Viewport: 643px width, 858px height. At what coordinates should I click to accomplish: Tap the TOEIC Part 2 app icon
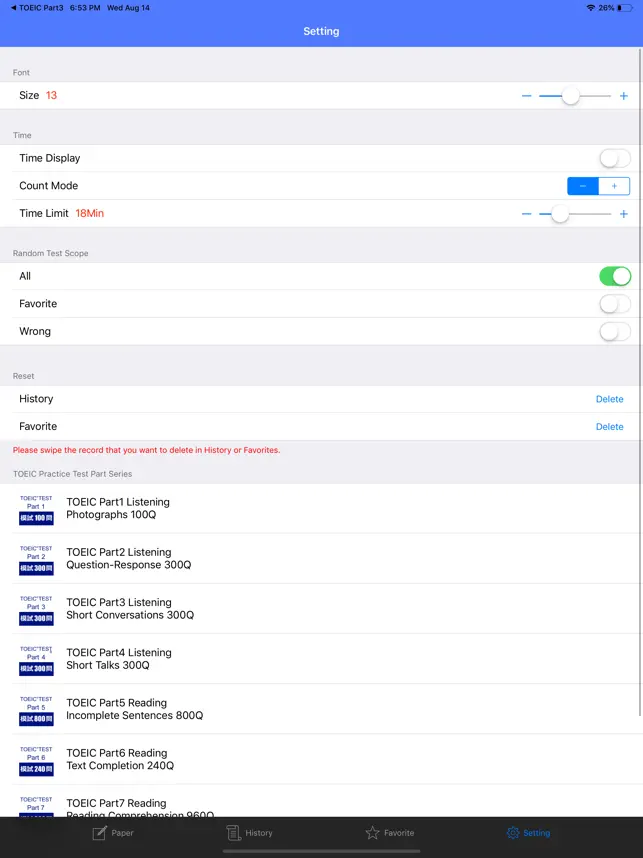pos(36,559)
